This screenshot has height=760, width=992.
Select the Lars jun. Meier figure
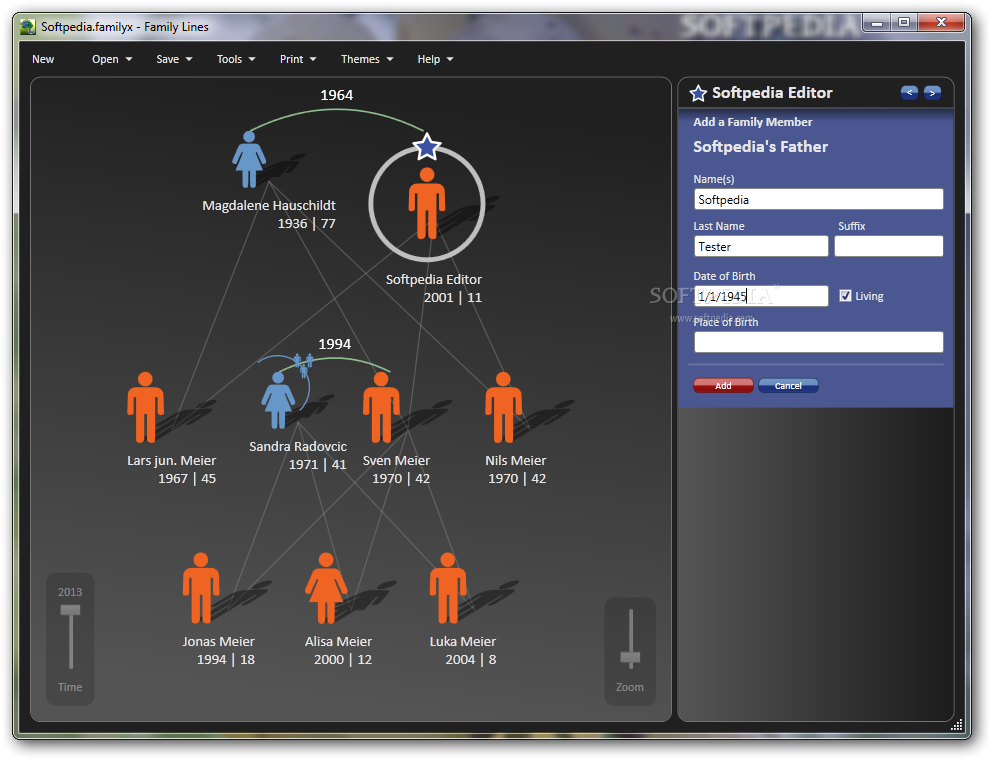click(146, 408)
